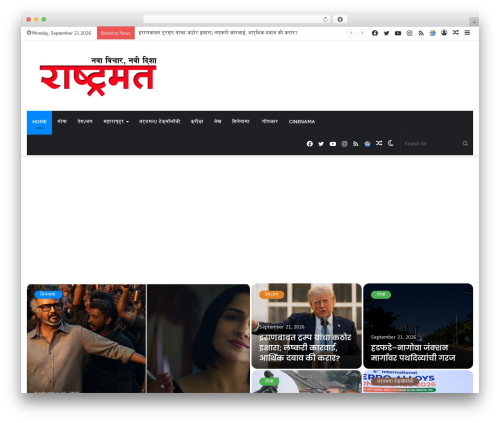Click the Monday, September 21 2026 date text

click(x=59, y=33)
